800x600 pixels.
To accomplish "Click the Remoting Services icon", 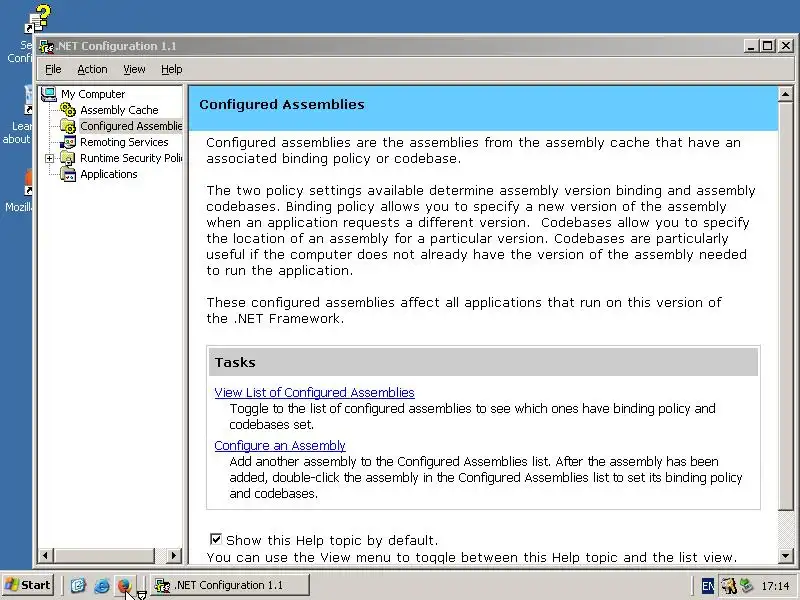I will 68,142.
